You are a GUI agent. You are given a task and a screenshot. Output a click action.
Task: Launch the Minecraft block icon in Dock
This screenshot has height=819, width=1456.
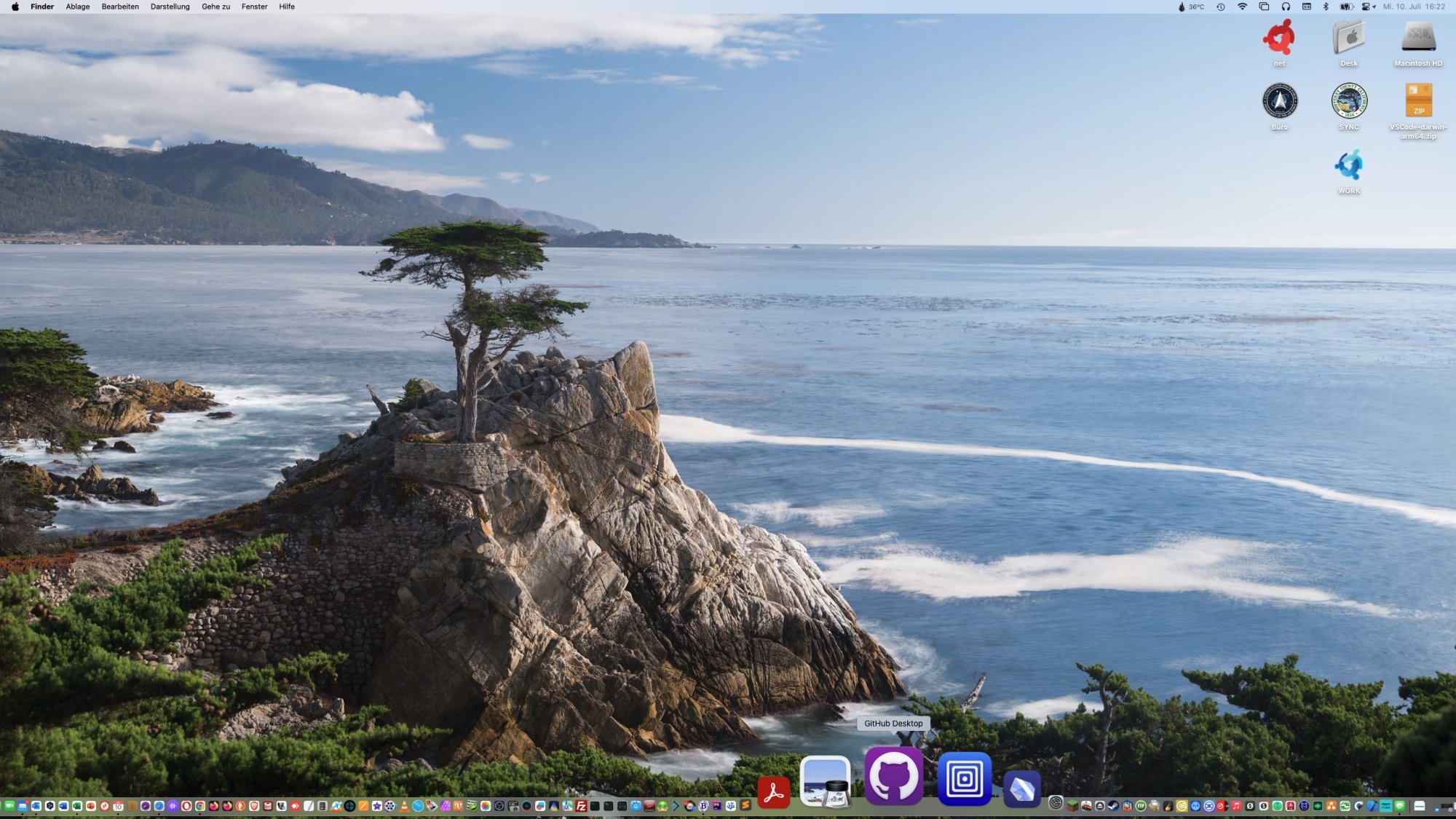click(1072, 806)
